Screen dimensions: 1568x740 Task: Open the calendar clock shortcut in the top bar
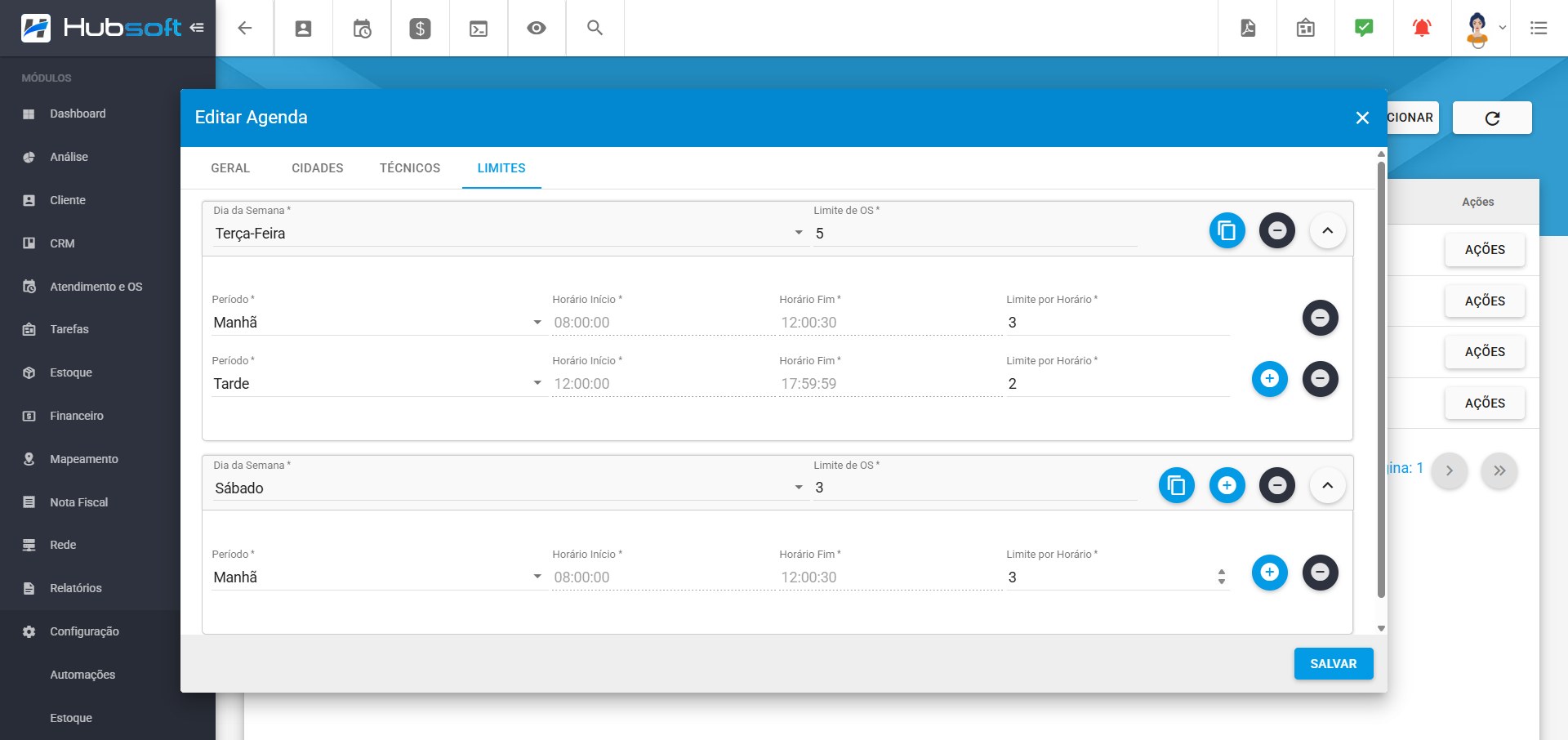(x=362, y=28)
